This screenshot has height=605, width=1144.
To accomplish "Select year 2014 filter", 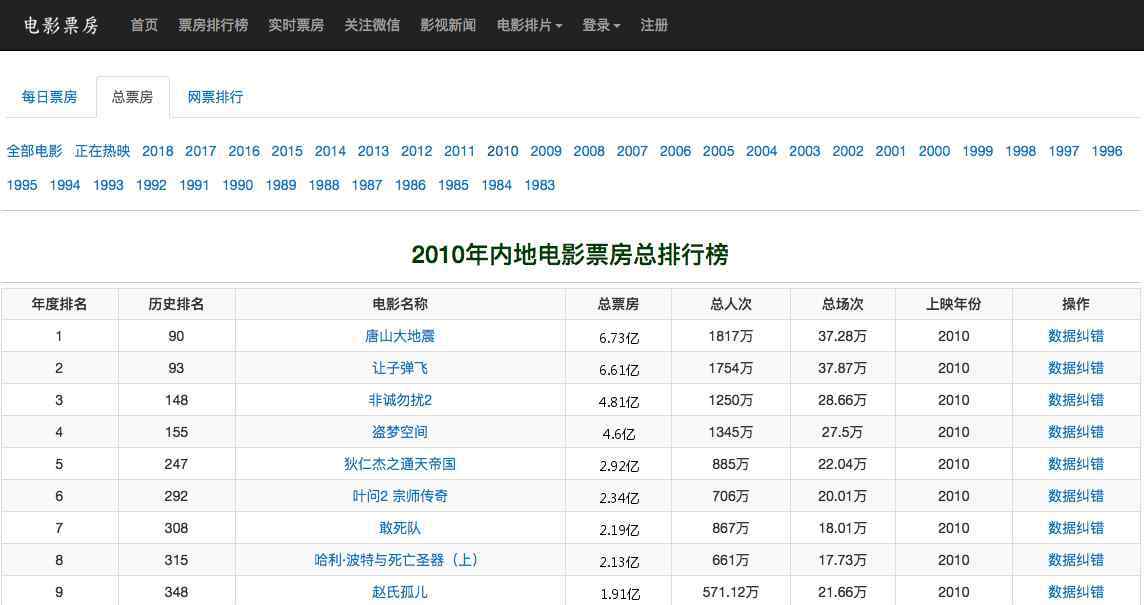I will (330, 151).
